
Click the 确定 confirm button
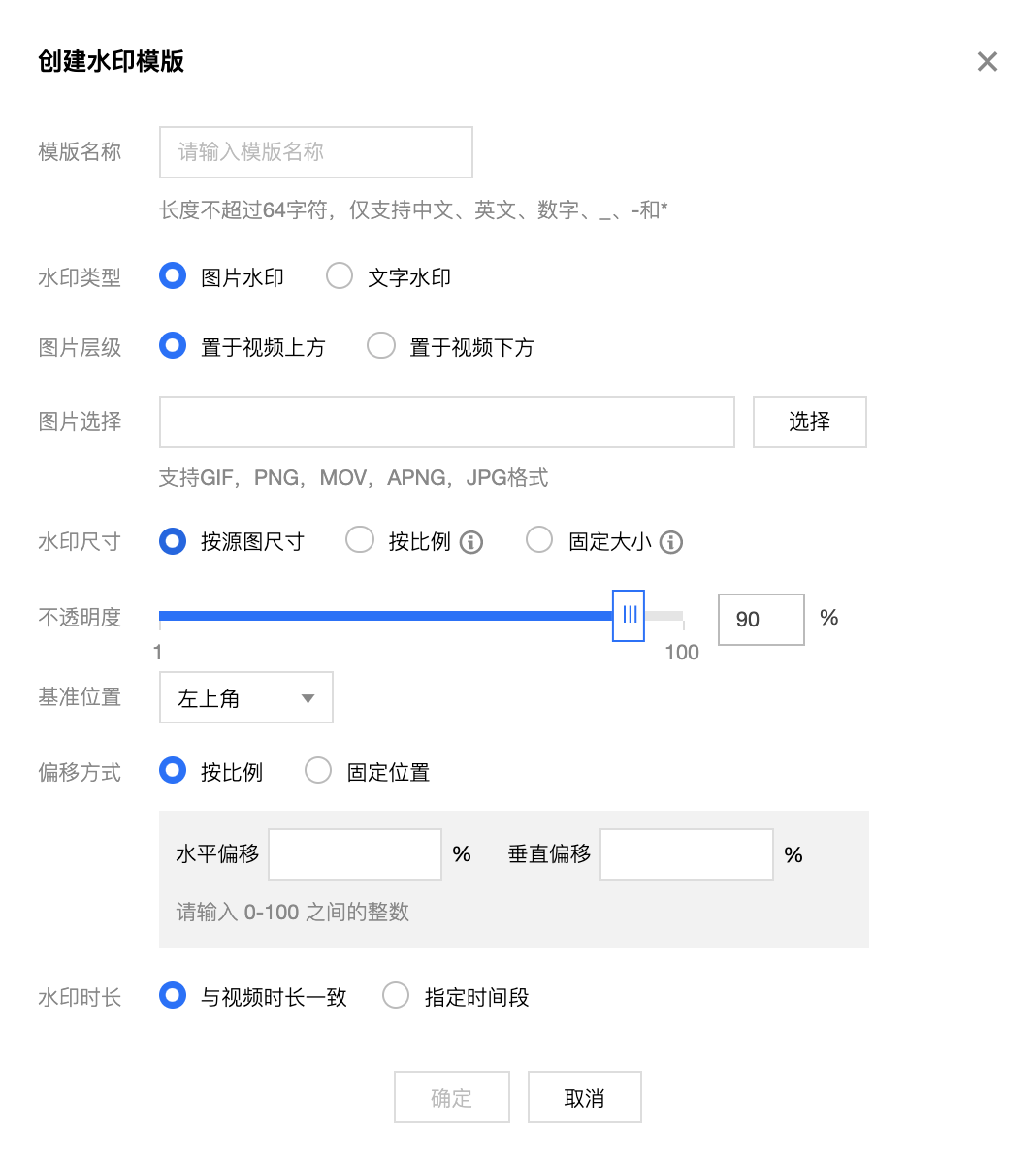(451, 1097)
